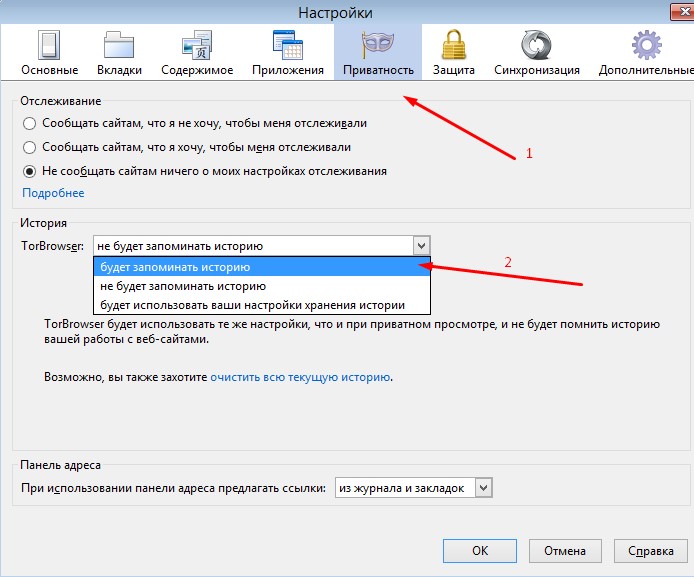The width and height of the screenshot is (694, 577).
Task: Open the Основные settings icon
Action: 50,47
